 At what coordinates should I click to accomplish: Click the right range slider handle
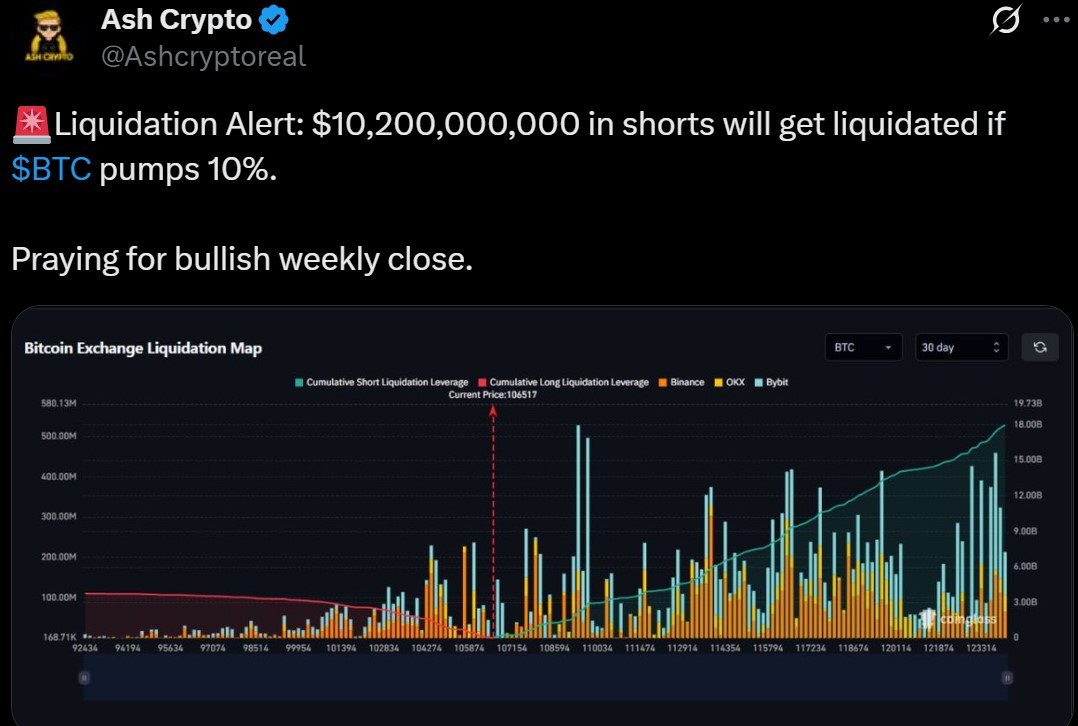click(1006, 677)
